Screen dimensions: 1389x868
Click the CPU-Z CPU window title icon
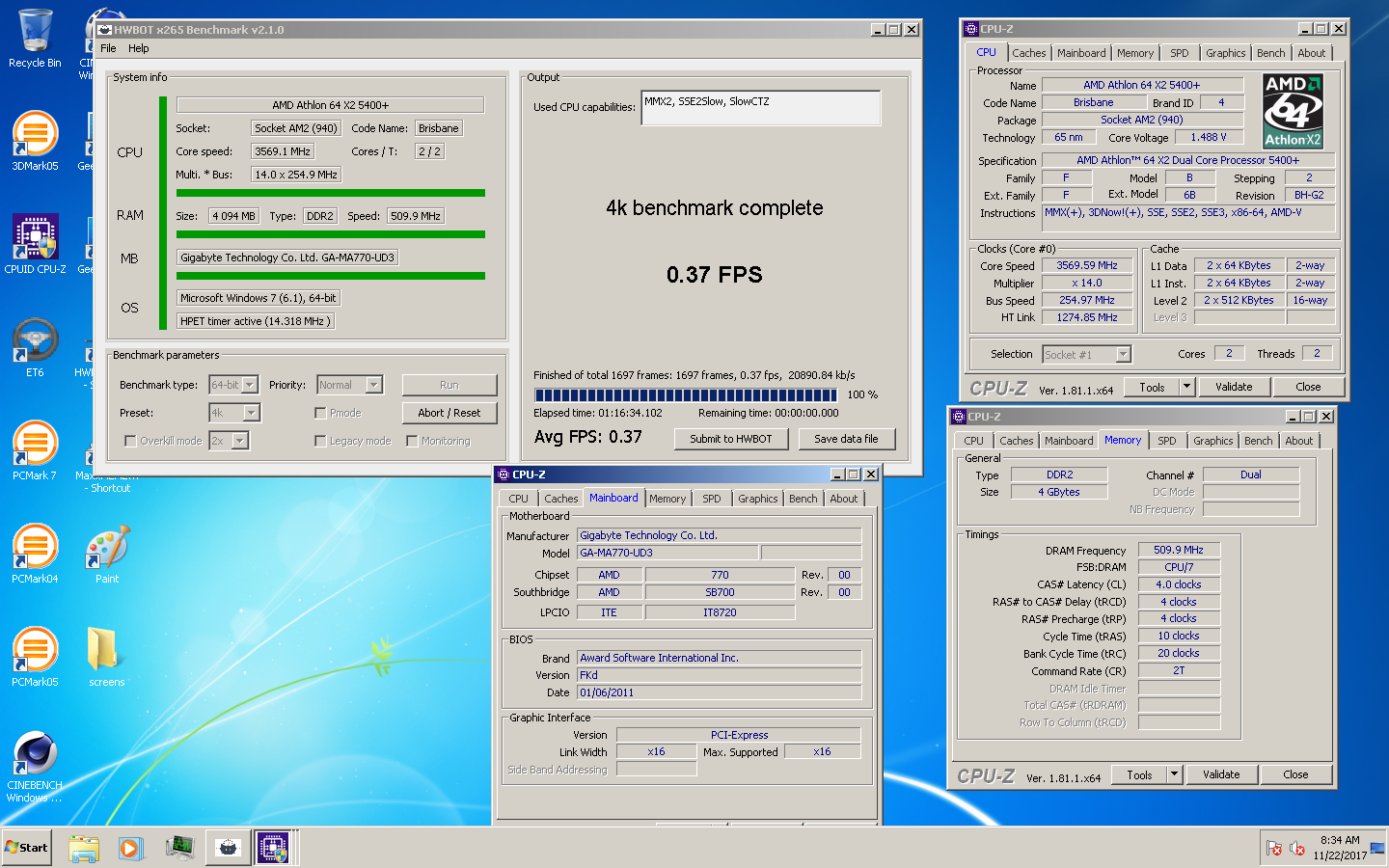point(971,29)
